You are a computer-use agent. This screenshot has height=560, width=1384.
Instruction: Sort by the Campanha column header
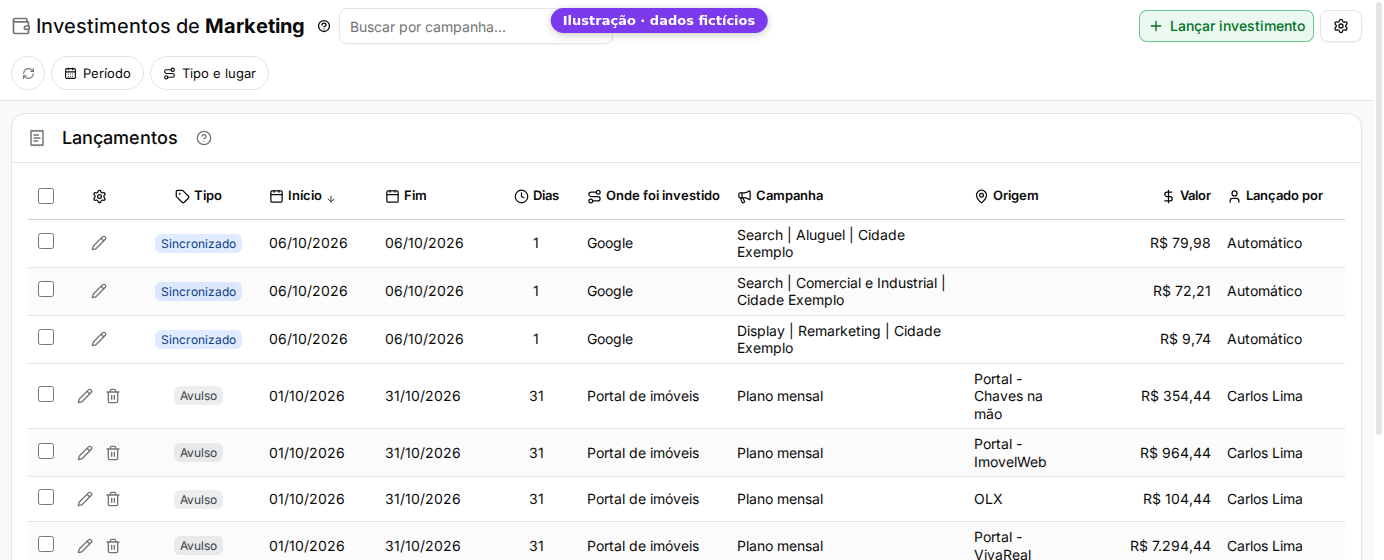[x=780, y=196]
